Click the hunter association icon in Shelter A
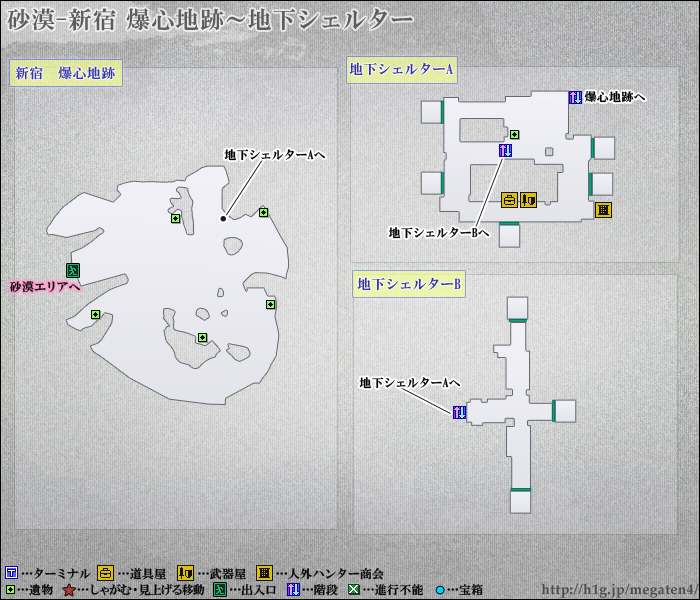This screenshot has height=600, width=700. (x=602, y=209)
